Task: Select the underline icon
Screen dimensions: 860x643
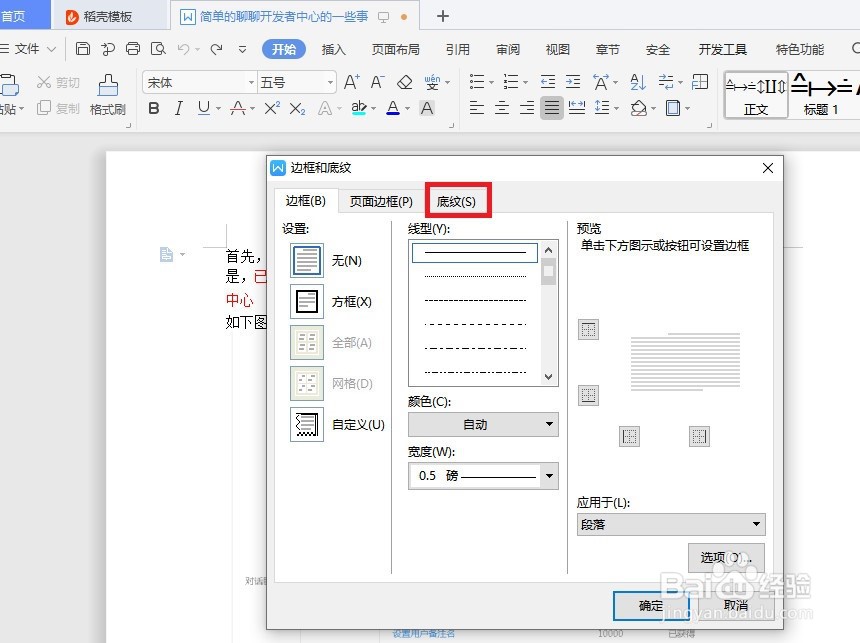Action: 202,108
